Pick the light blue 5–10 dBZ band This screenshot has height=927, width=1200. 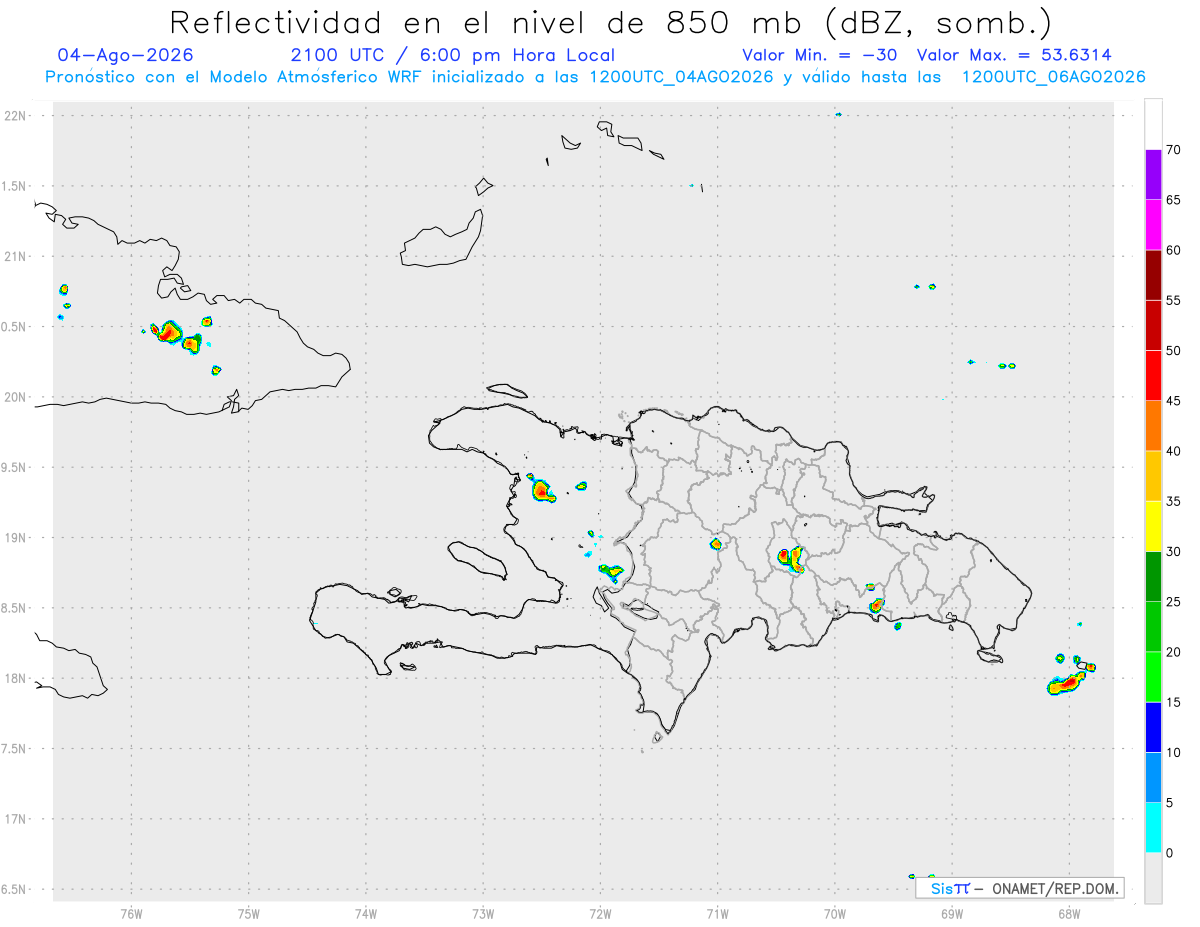pos(1153,778)
